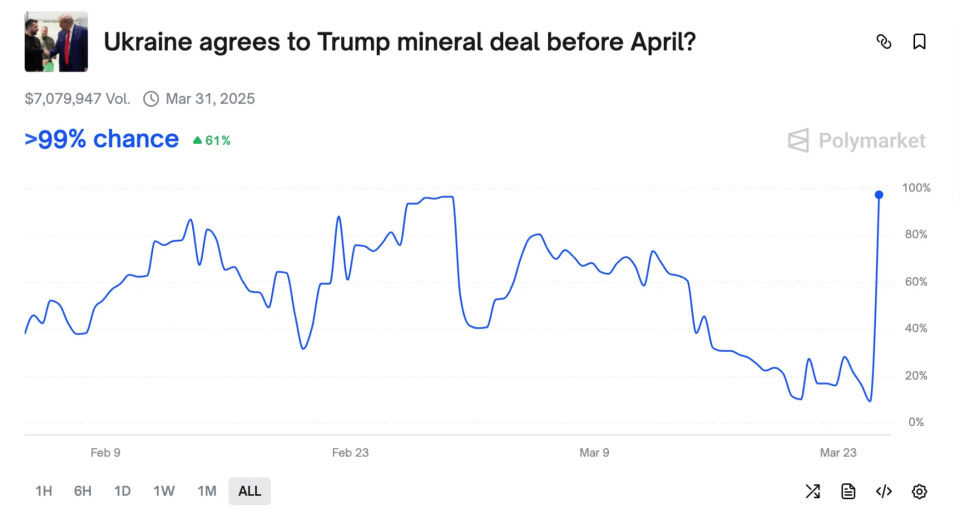The width and height of the screenshot is (960, 515).
Task: Open chart settings gear icon
Action: [x=919, y=491]
